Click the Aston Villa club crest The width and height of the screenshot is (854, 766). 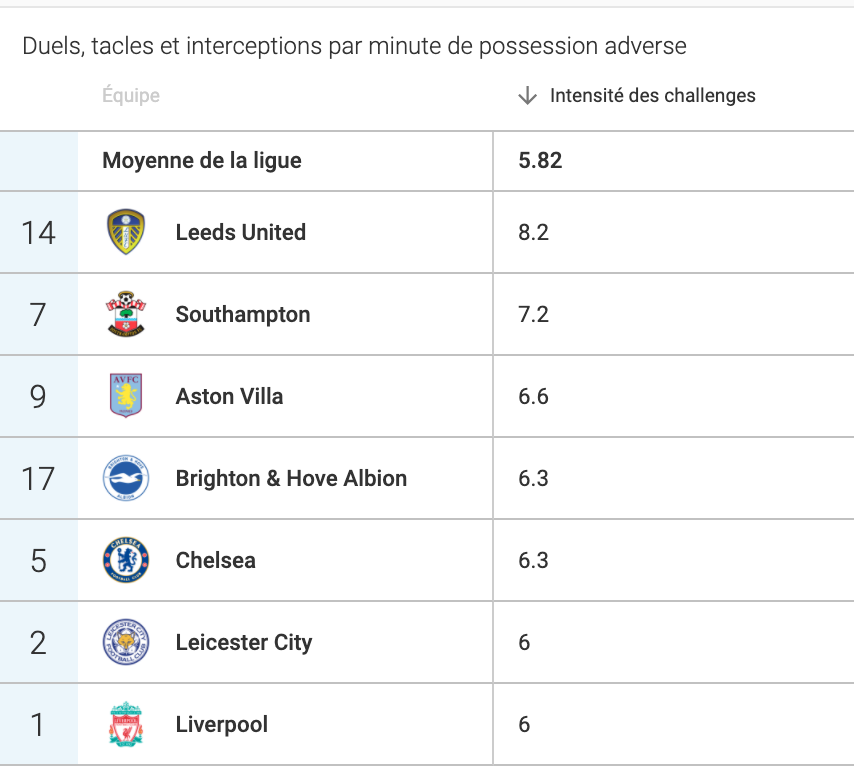(126, 396)
